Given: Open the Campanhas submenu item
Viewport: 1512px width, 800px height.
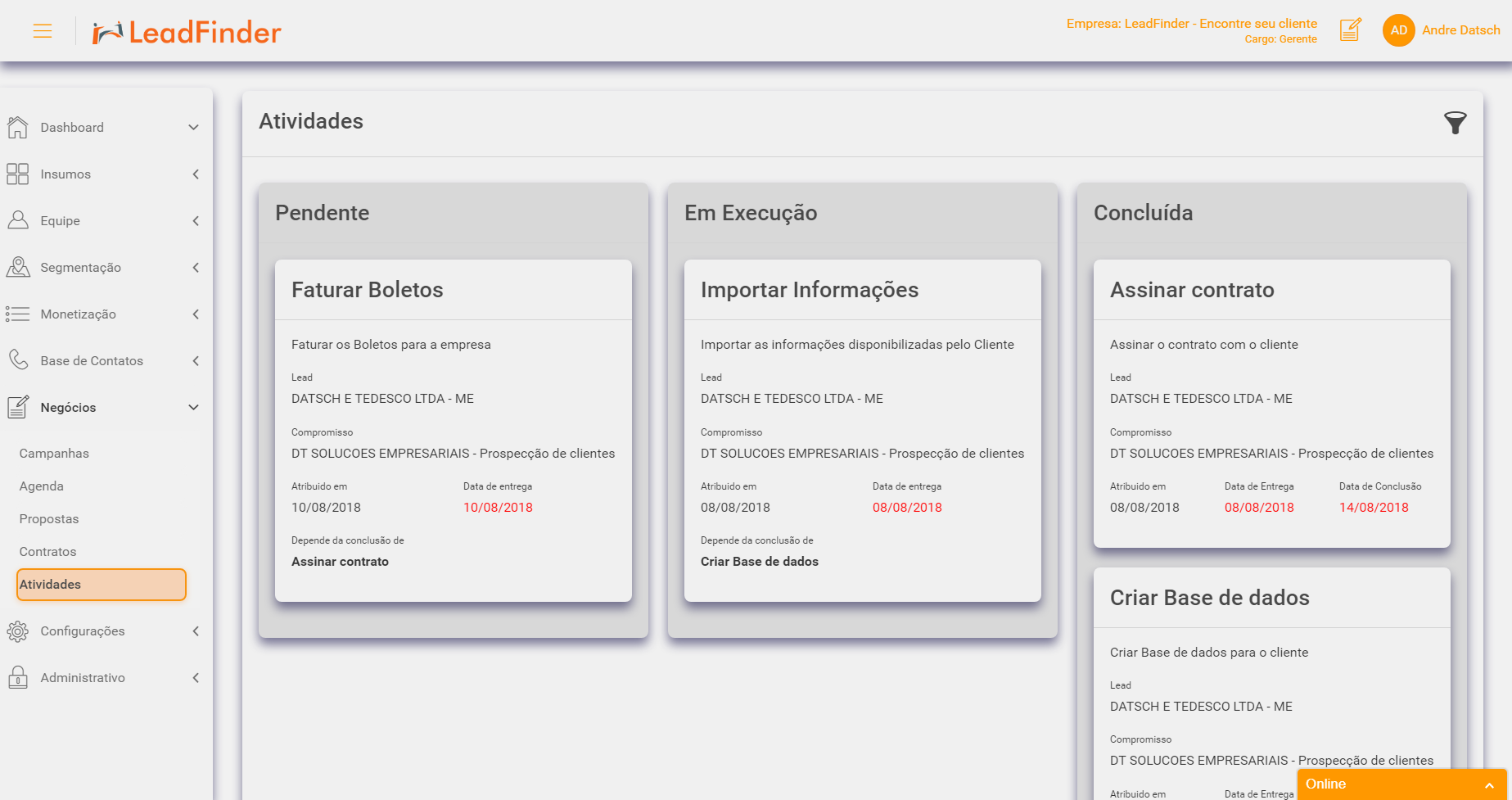Looking at the screenshot, I should click(54, 453).
